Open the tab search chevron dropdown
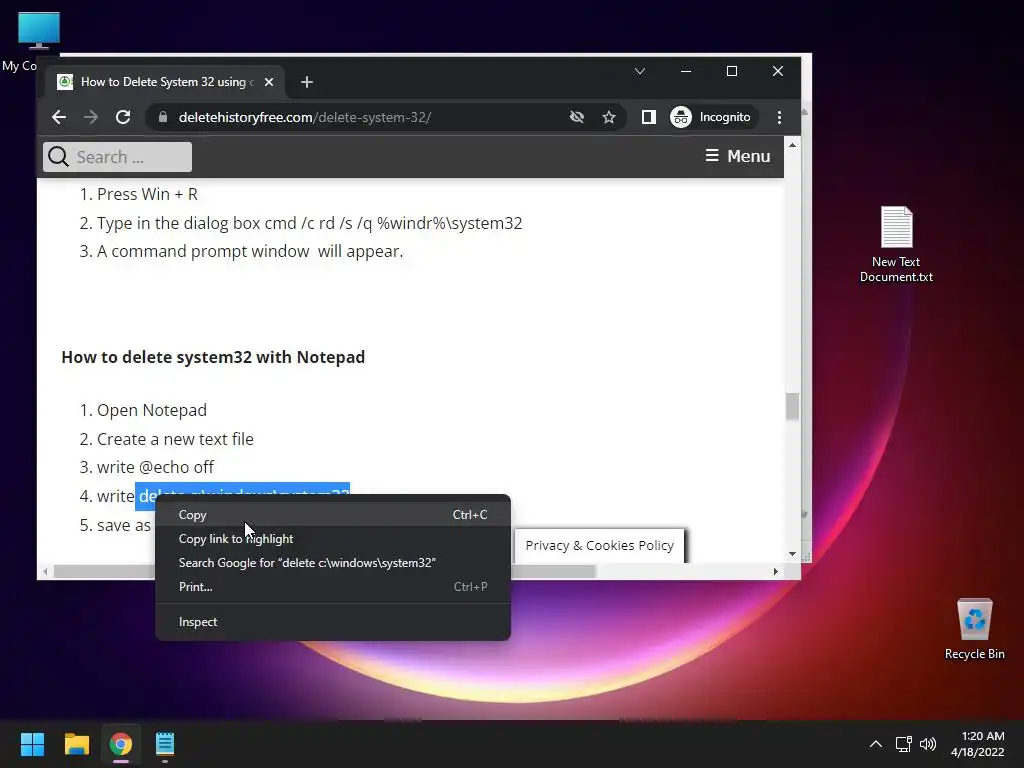This screenshot has height=768, width=1024. 640,71
